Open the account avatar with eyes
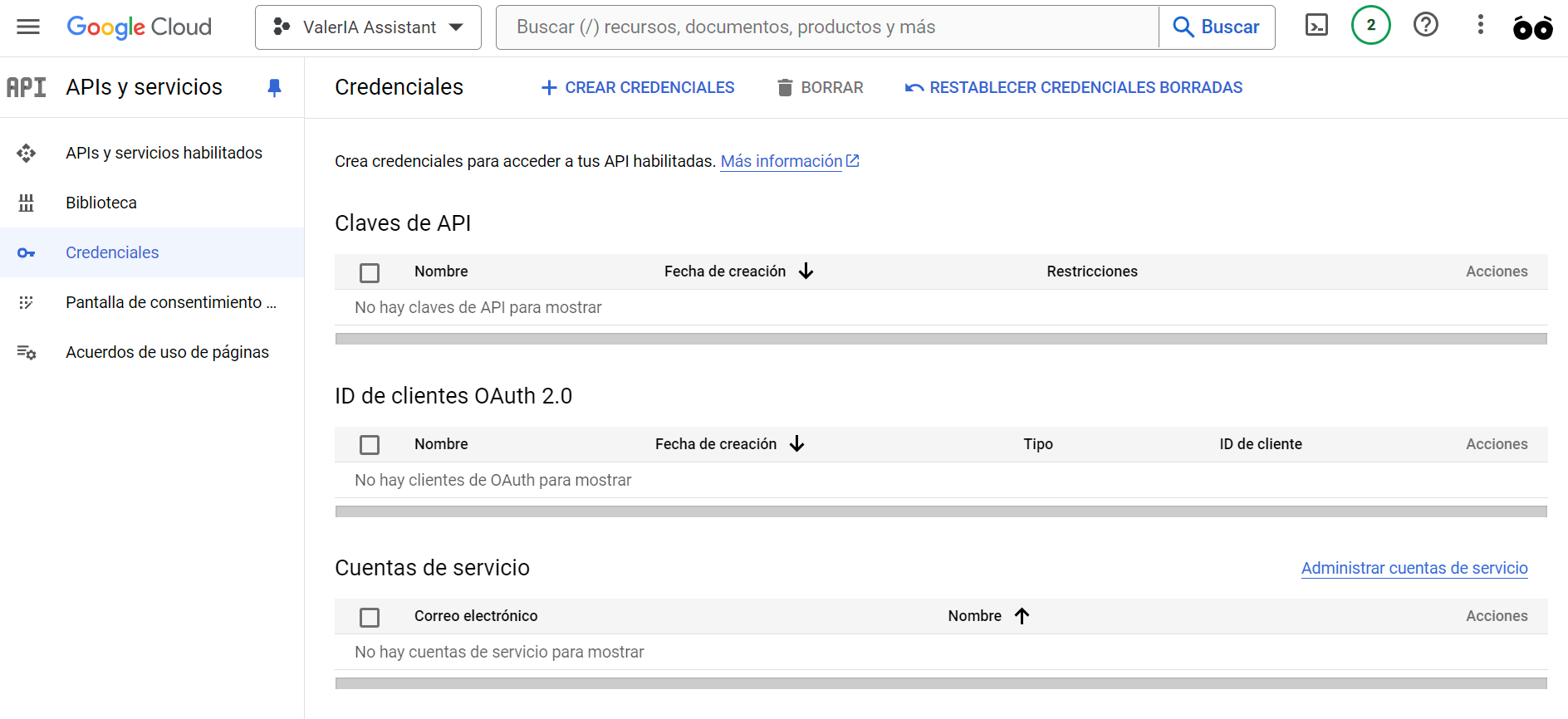This screenshot has width=1568, height=719. [1533, 27]
